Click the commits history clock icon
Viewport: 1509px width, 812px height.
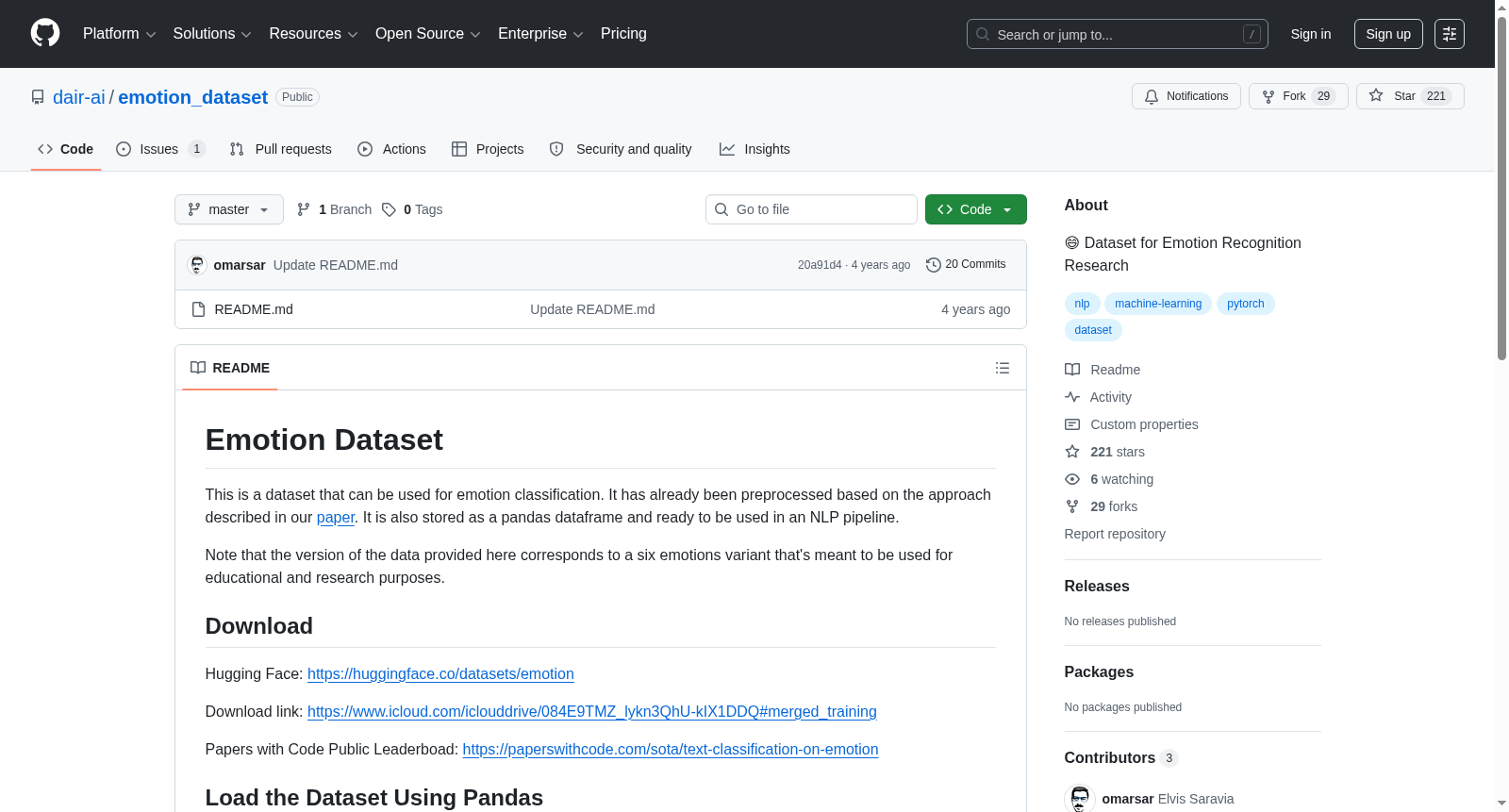tap(934, 265)
